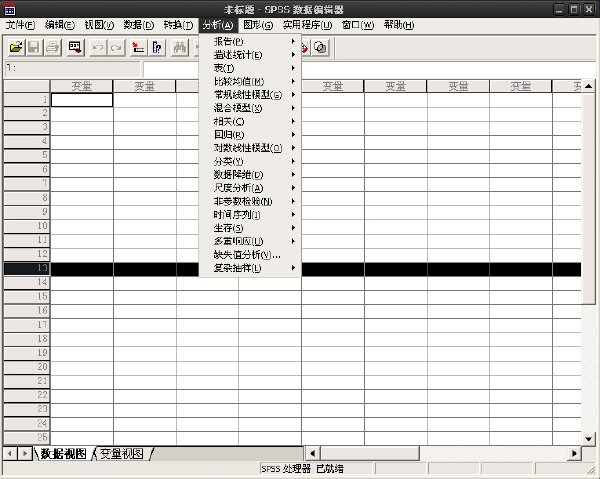This screenshot has width=600, height=479.
Task: Click the Open File folder icon
Action: click(16, 48)
